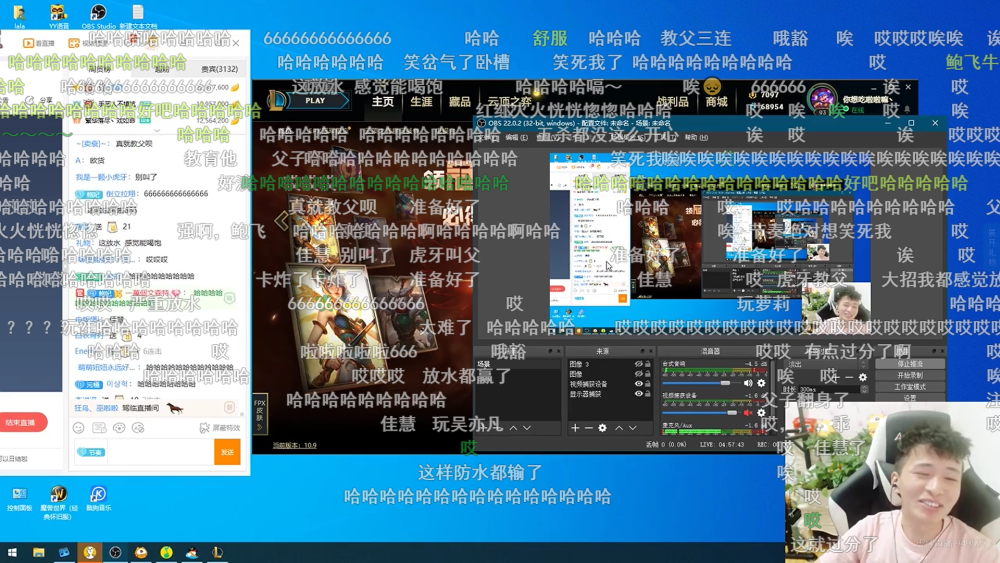Select the 图像 3 source row in OBS

[610, 364]
